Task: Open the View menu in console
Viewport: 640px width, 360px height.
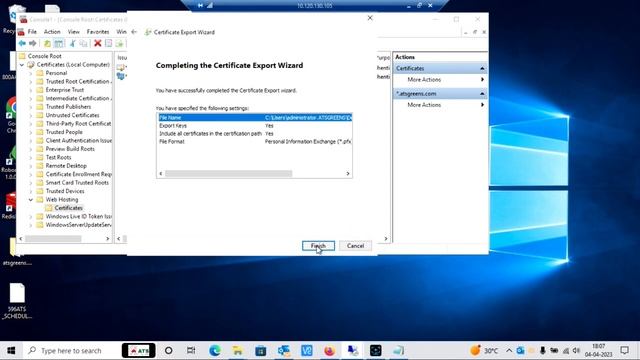Action: 73,31
